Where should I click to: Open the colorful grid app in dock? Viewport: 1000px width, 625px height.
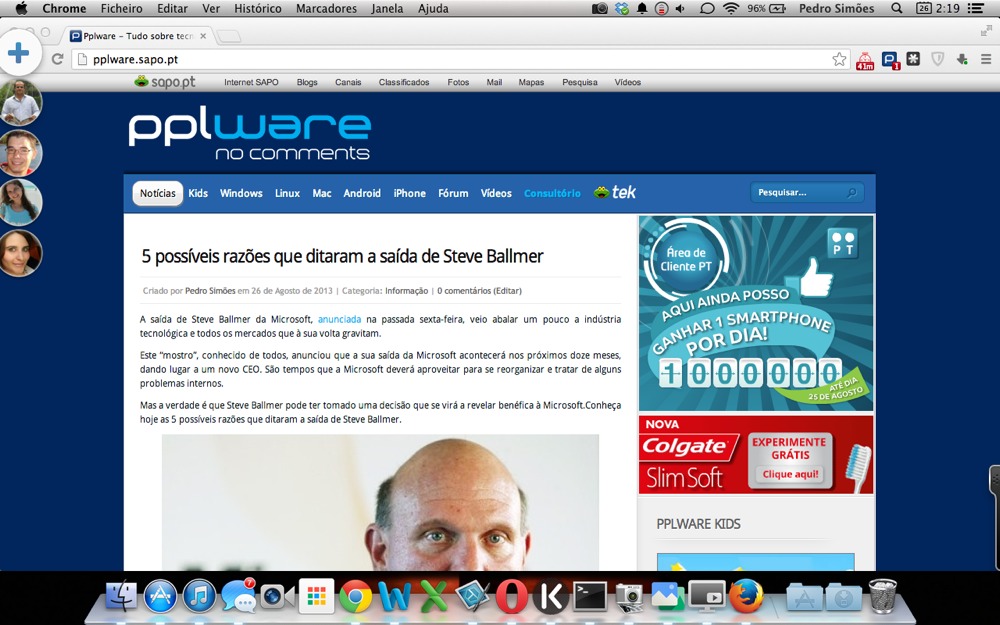(x=316, y=596)
